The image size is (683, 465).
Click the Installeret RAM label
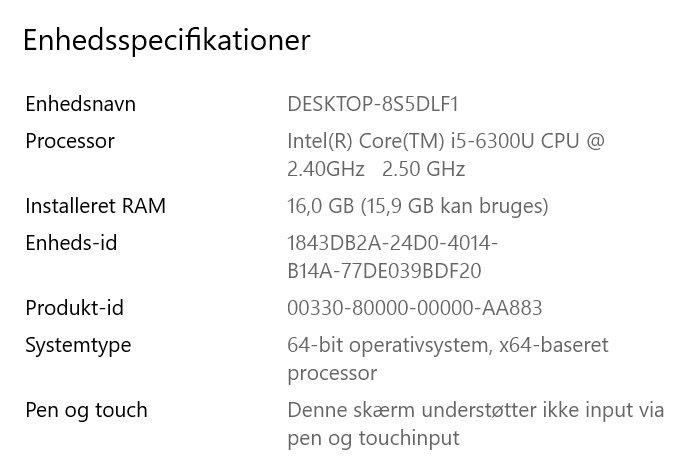(95, 206)
